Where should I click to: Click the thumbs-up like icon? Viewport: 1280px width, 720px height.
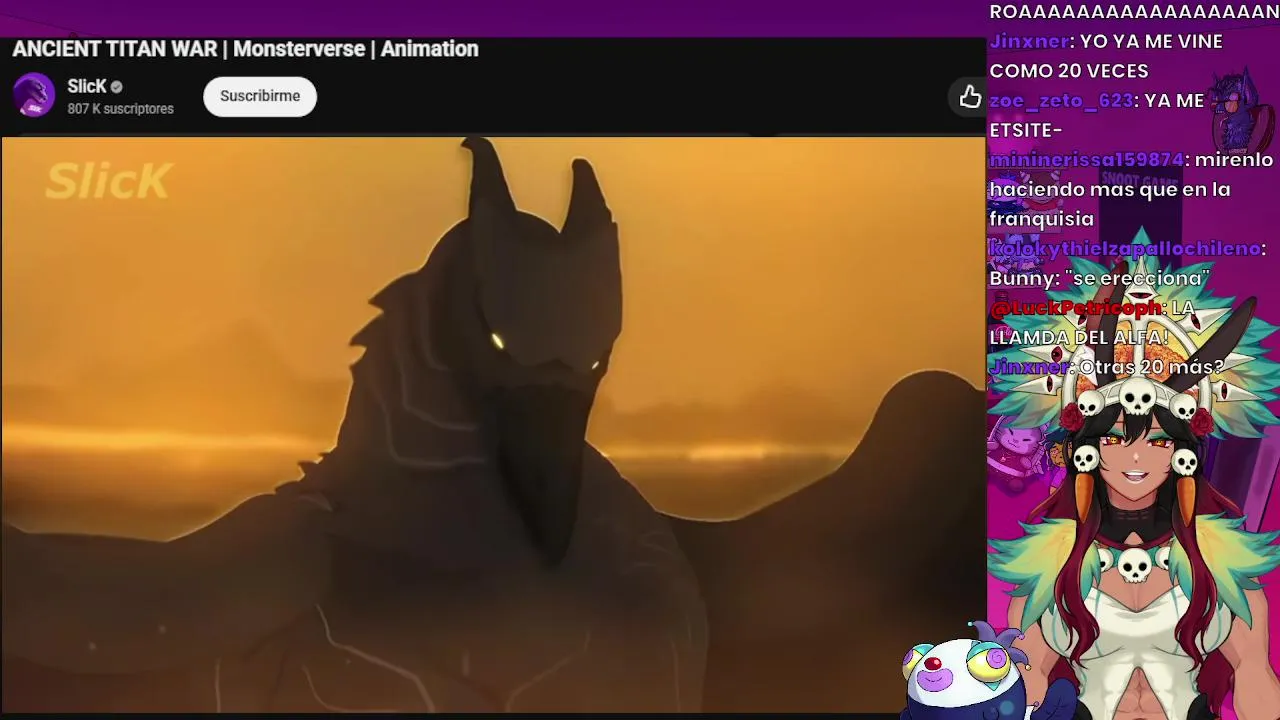click(970, 96)
